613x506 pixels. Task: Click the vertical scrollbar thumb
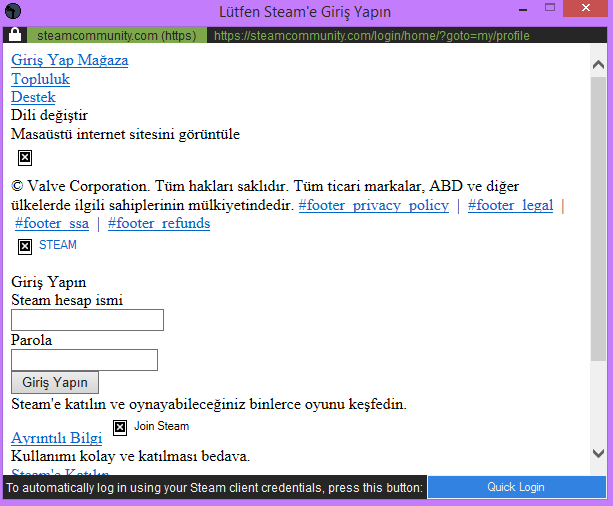(x=598, y=219)
